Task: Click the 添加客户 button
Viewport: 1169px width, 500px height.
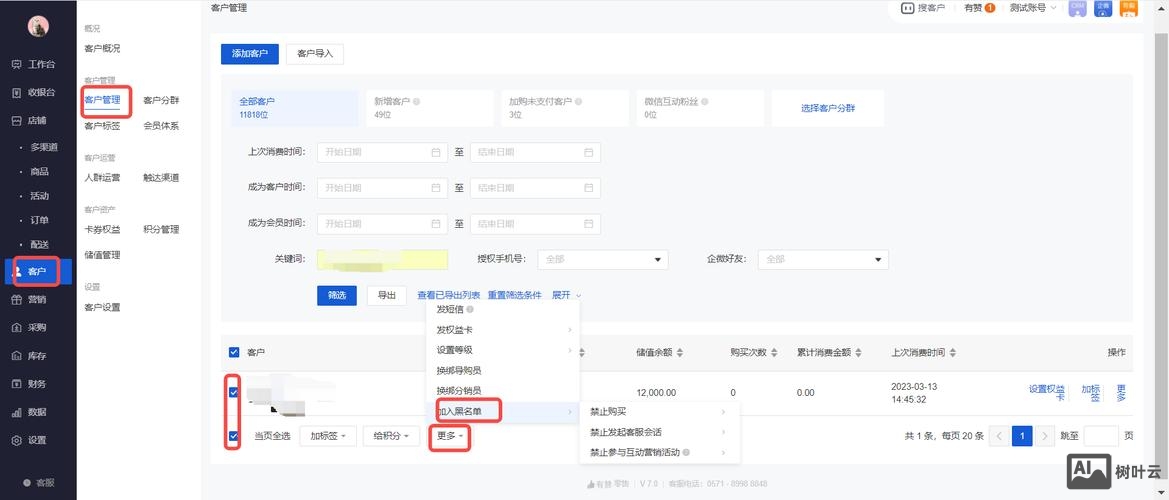Action: pyautogui.click(x=249, y=54)
